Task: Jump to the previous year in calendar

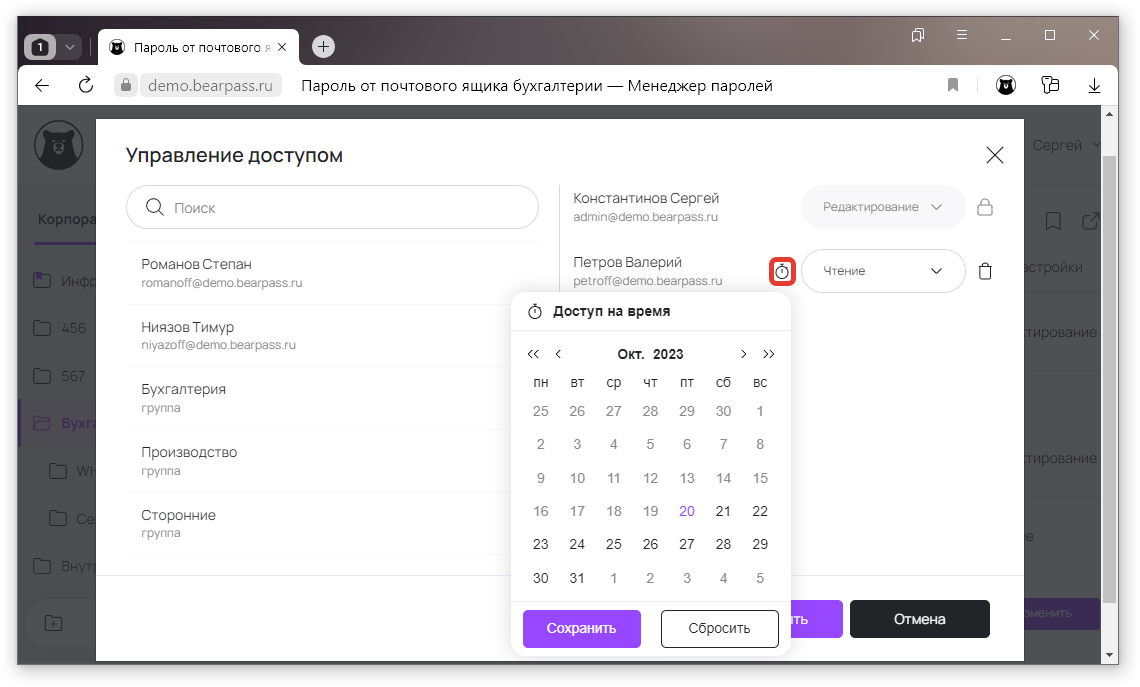Action: (533, 354)
